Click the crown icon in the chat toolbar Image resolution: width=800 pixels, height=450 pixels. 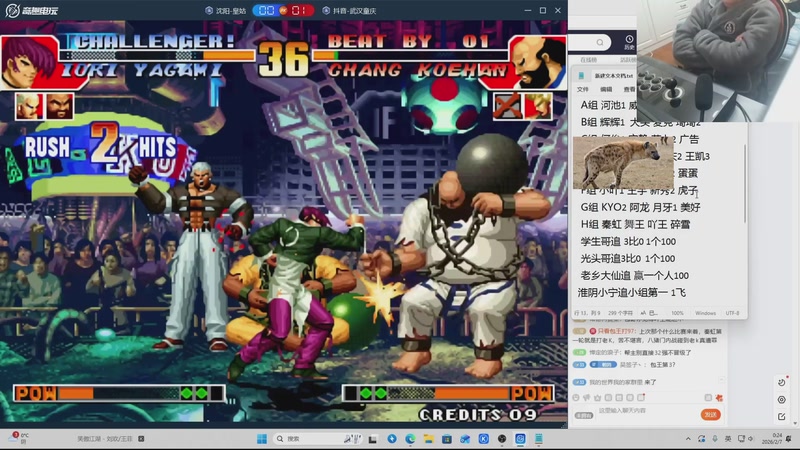[x=597, y=397]
